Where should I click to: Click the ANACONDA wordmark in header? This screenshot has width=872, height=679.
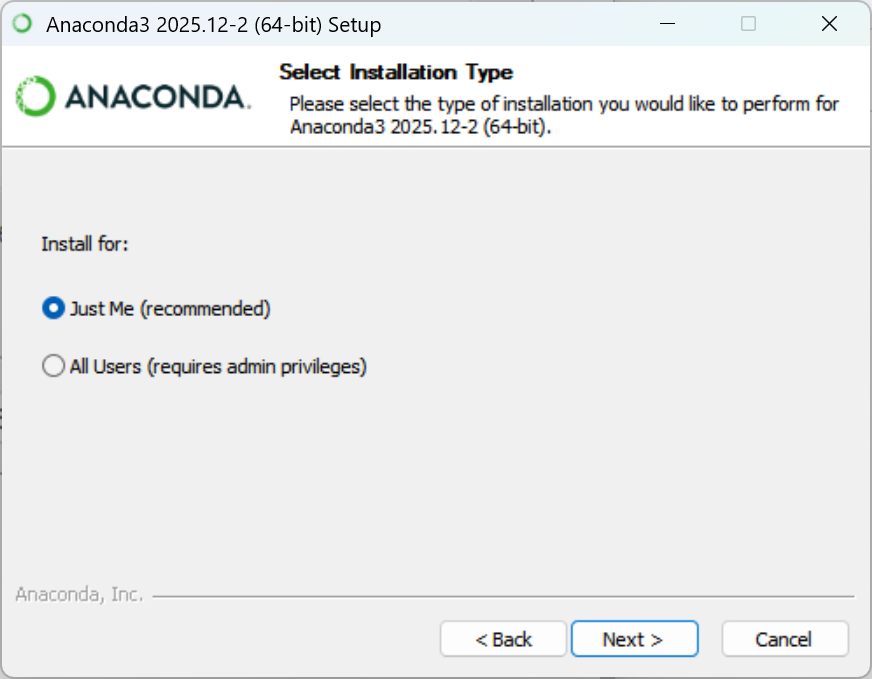156,97
